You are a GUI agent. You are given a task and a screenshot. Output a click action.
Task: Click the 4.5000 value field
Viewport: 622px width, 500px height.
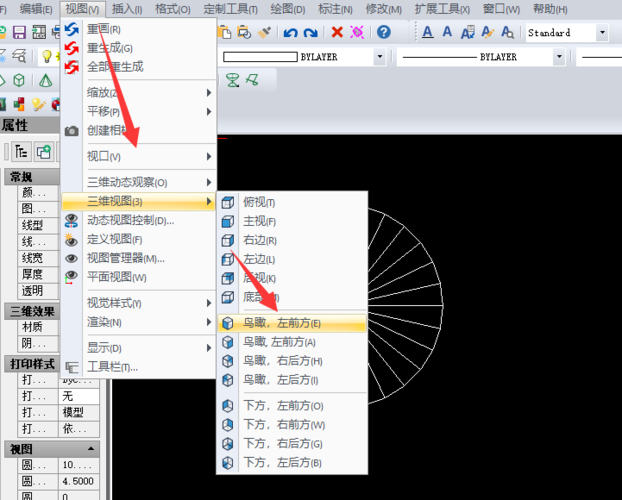79,481
